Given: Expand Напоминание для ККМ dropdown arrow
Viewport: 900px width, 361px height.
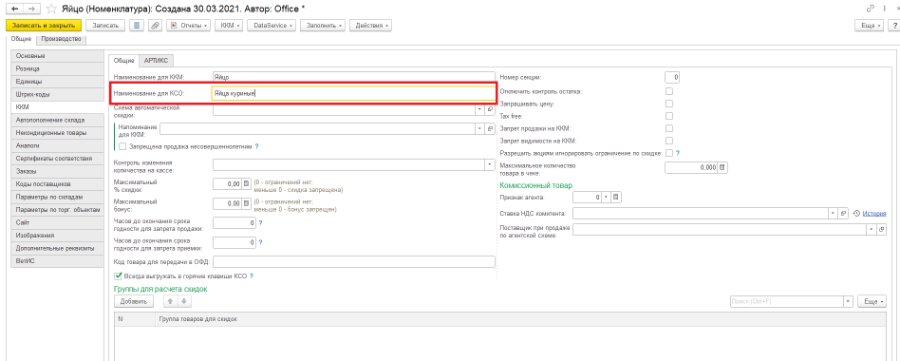Looking at the screenshot, I should pyautogui.click(x=479, y=129).
